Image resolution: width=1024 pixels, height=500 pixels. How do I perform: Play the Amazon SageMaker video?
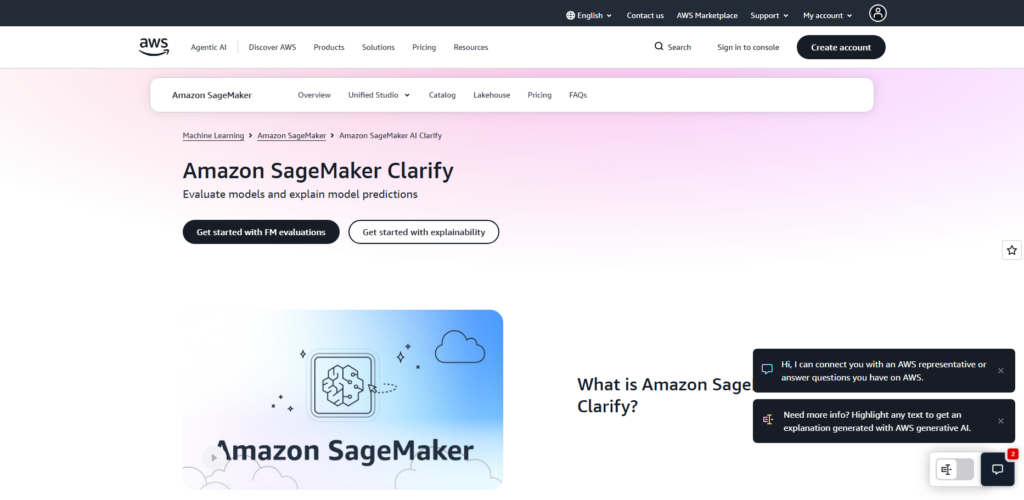coord(213,458)
